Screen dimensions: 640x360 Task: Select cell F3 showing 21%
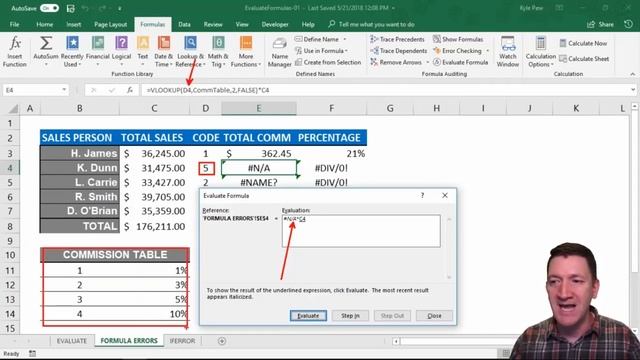(x=331, y=153)
